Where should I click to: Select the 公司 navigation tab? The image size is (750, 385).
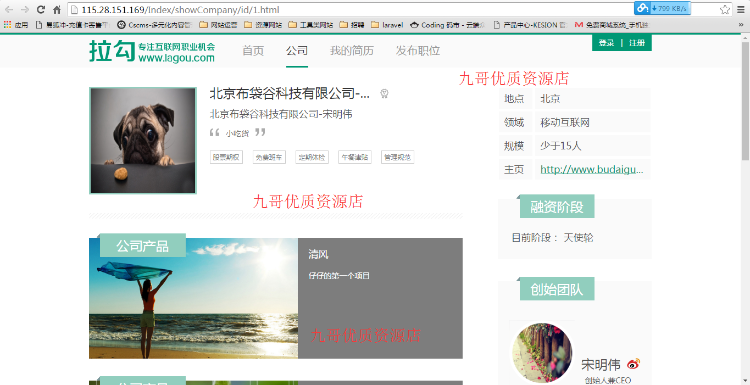click(297, 51)
